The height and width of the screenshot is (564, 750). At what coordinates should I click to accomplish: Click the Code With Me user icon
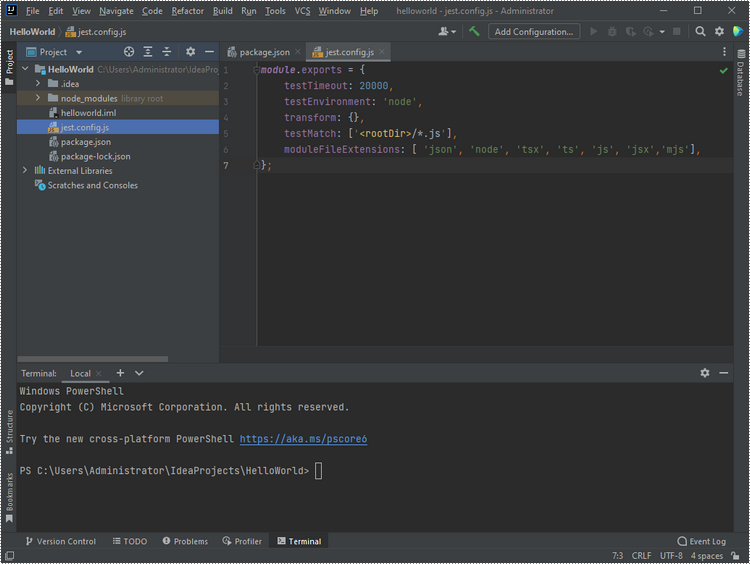tap(443, 32)
